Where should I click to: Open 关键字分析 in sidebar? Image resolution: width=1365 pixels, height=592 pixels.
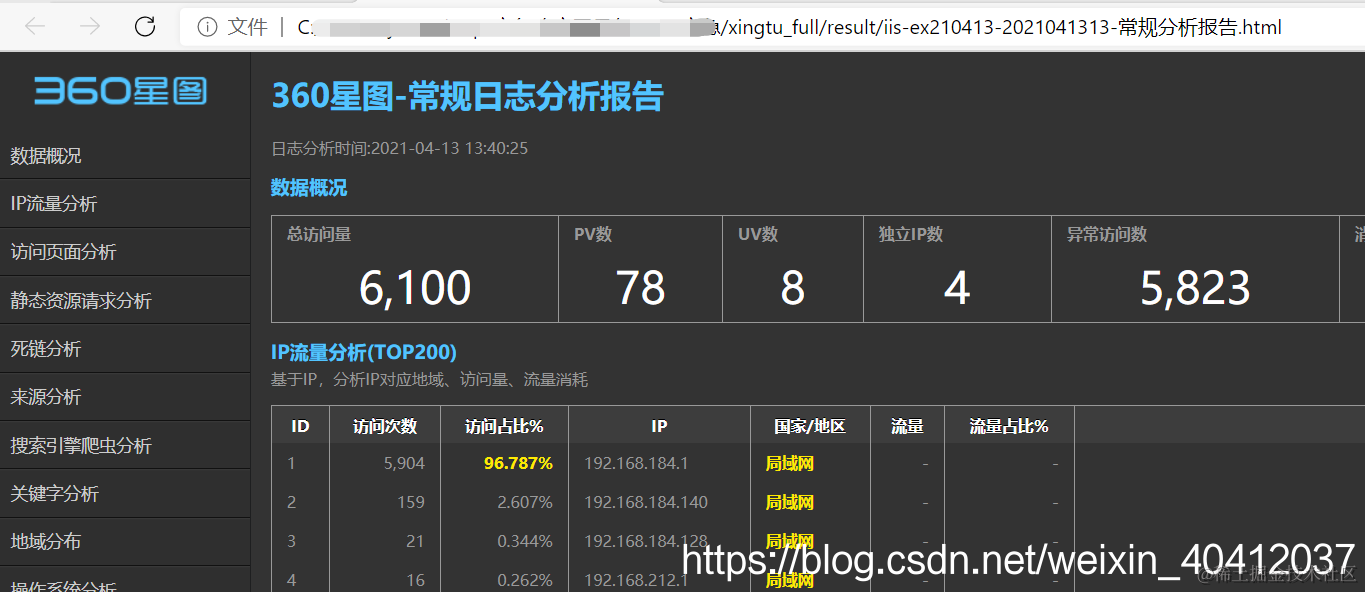pos(125,494)
